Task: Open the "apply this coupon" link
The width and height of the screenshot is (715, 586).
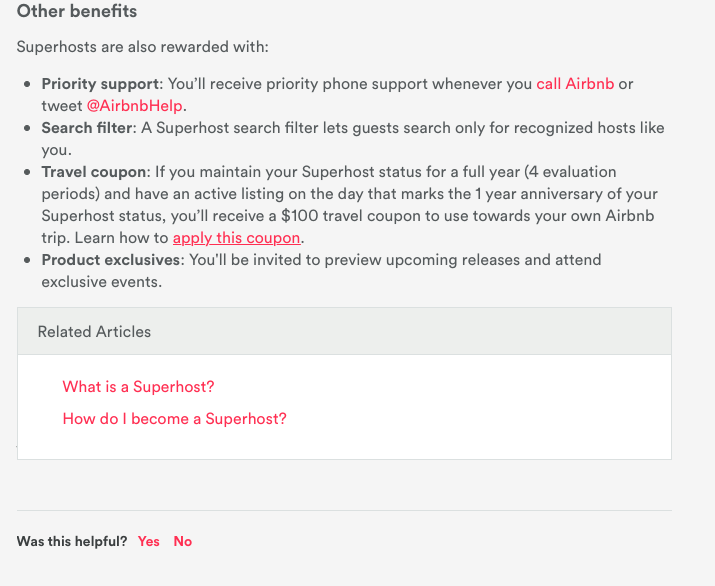Action: click(236, 238)
